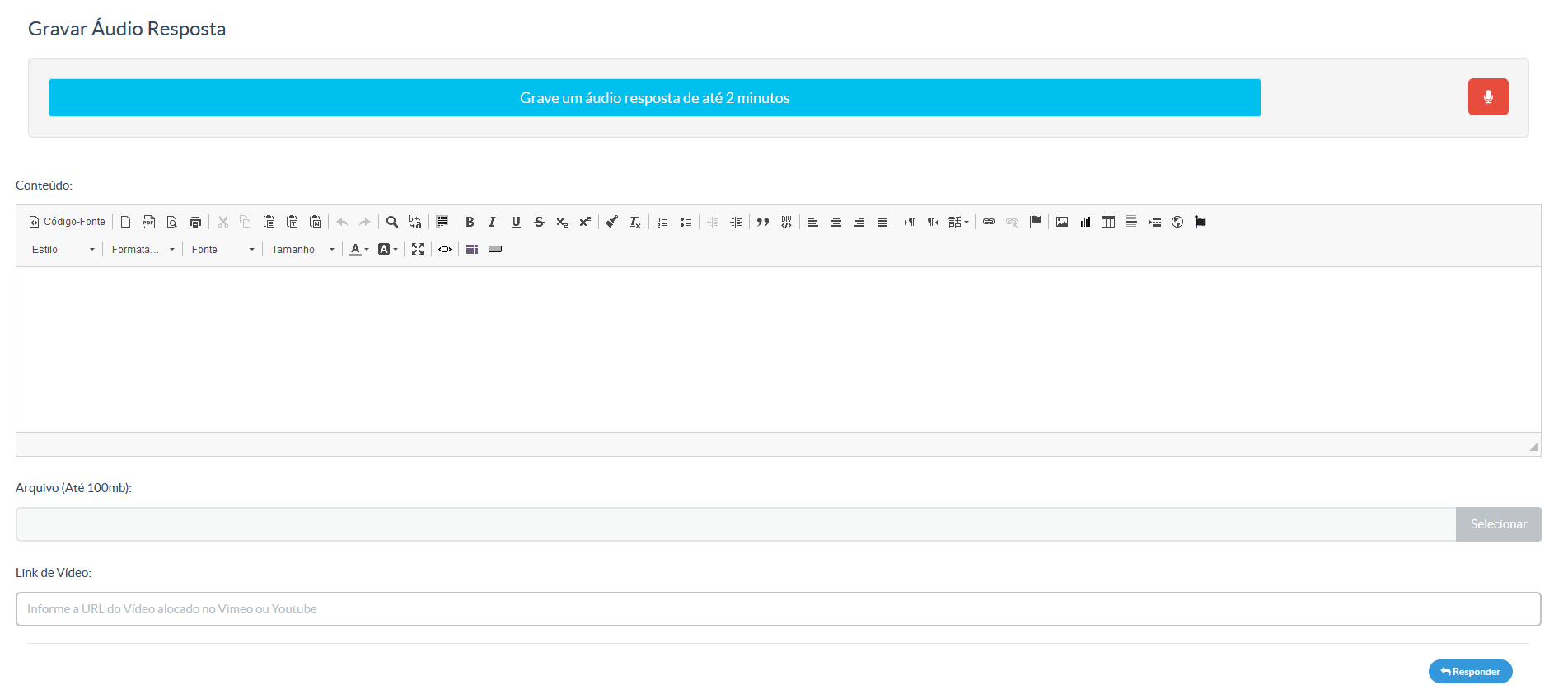Center align text
This screenshot has height=699, width=1568.
coord(836,222)
